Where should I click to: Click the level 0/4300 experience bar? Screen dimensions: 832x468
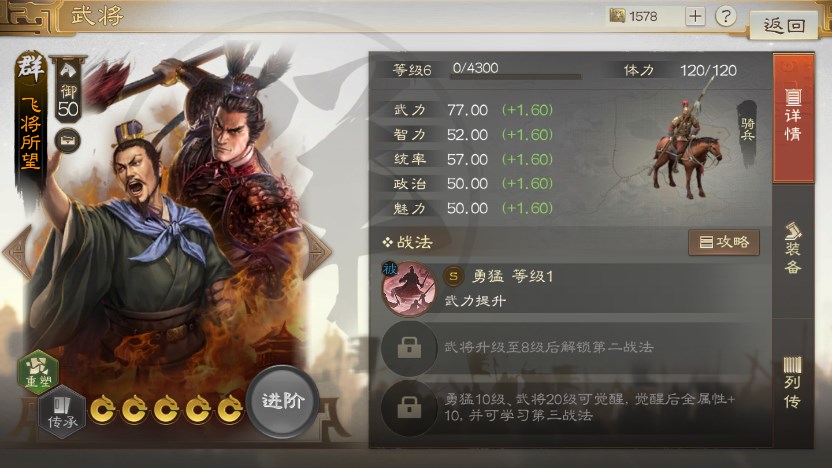coord(515,77)
